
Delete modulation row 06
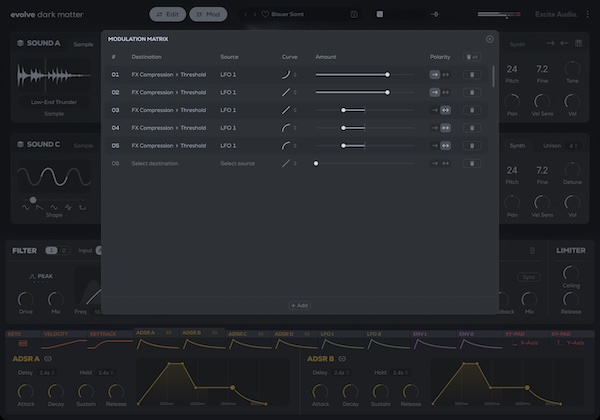pyautogui.click(x=472, y=163)
